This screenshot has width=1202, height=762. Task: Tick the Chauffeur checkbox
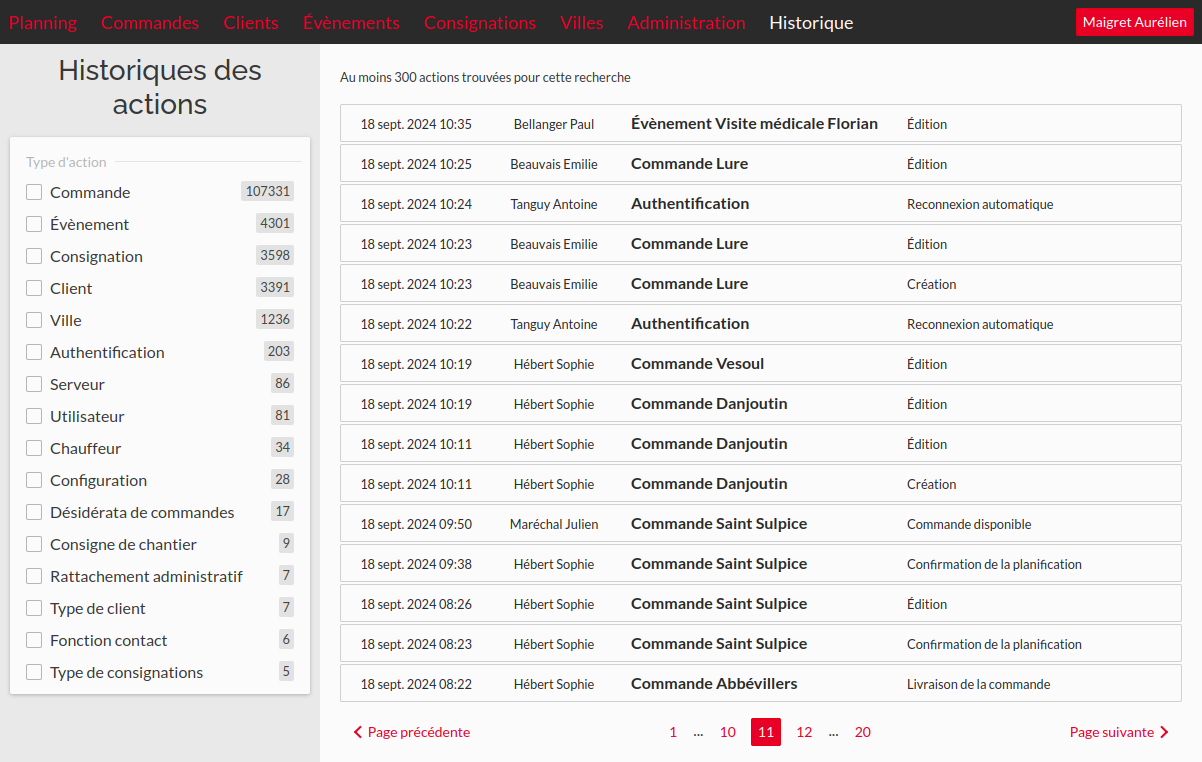(x=34, y=448)
